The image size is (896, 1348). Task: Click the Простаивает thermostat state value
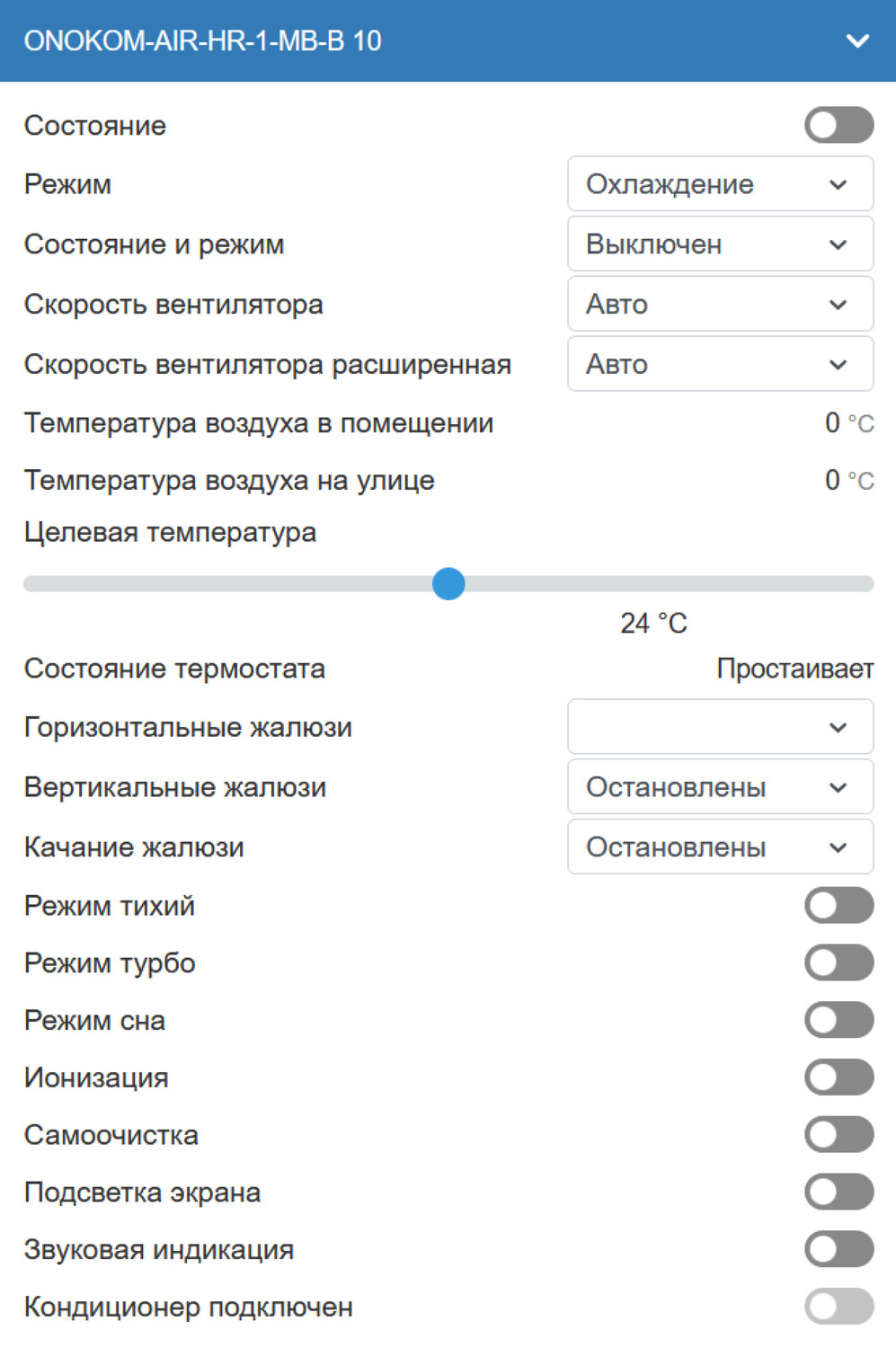[794, 669]
